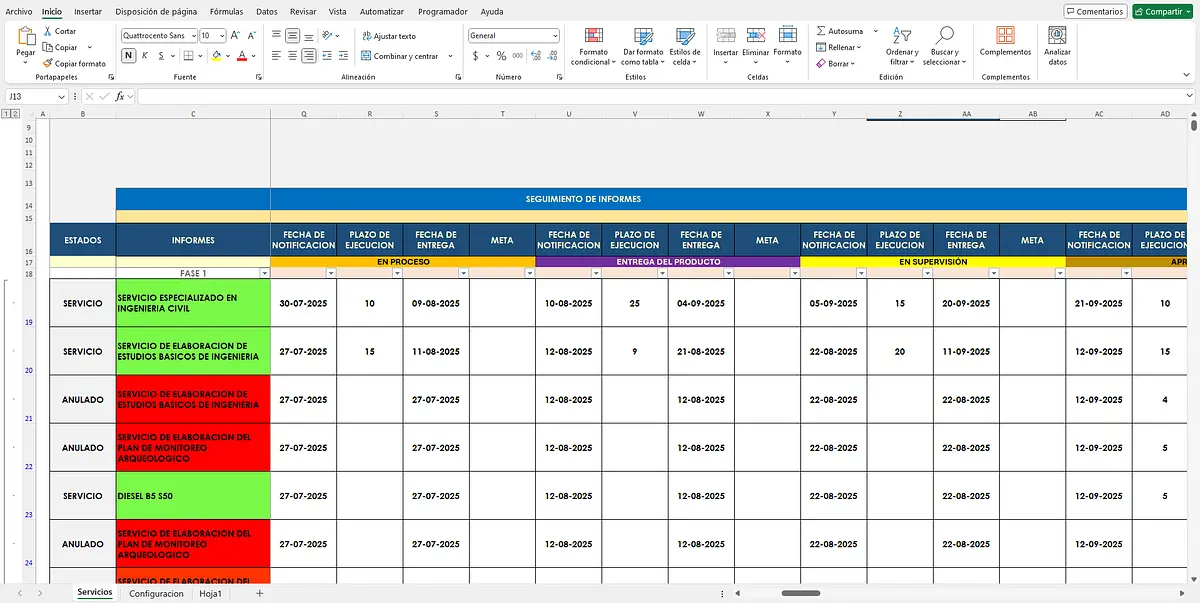Image resolution: width=1200 pixels, height=603 pixels.
Task: Click the Formato cells icon
Action: tap(787, 35)
